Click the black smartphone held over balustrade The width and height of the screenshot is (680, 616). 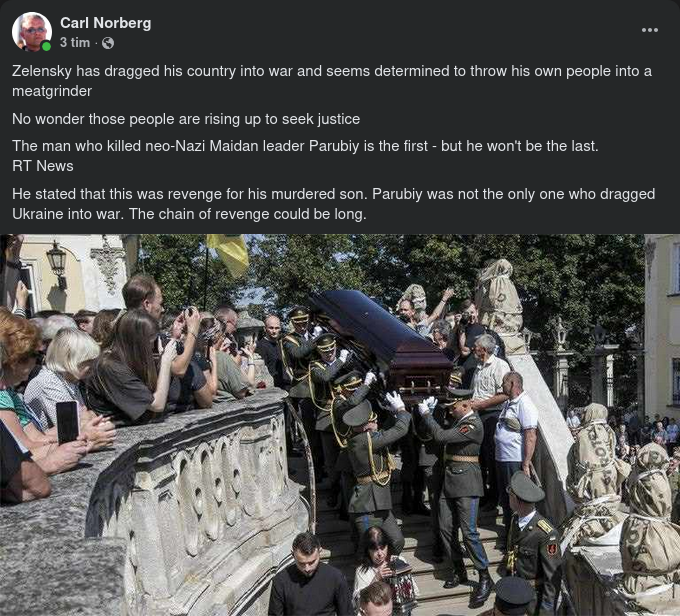pos(67,422)
